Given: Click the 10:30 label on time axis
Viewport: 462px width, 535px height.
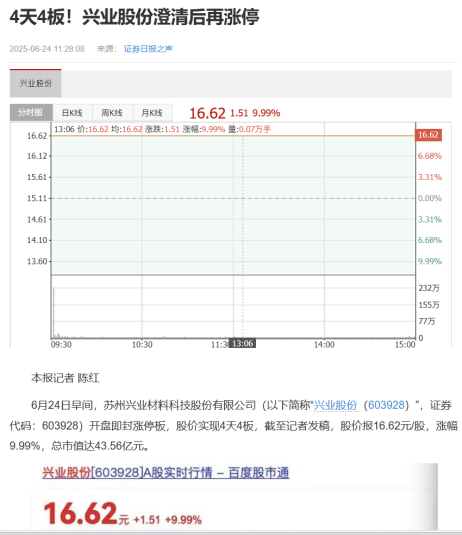Looking at the screenshot, I should [x=142, y=345].
